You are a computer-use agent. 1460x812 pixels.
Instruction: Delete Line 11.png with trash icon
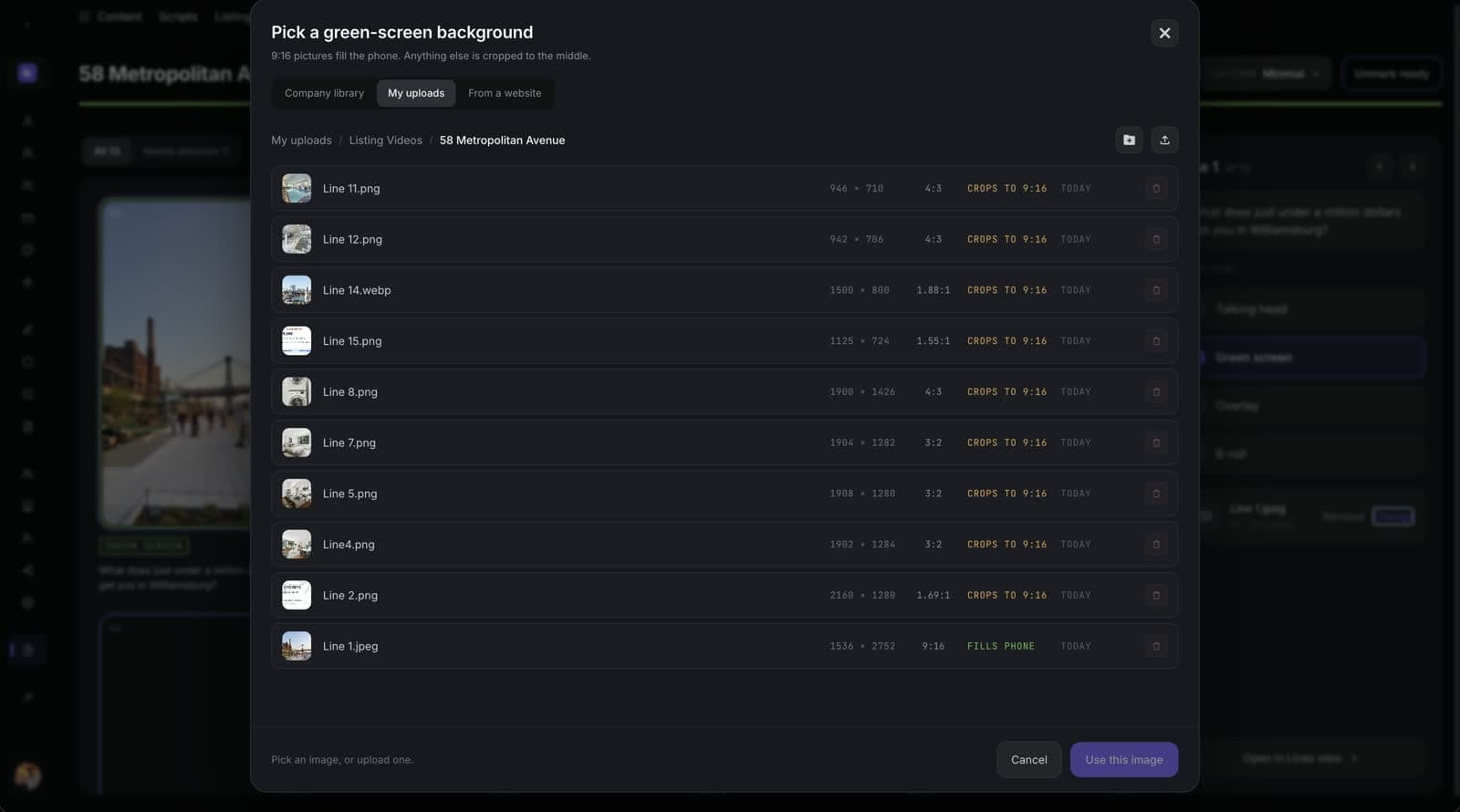pyautogui.click(x=1156, y=189)
